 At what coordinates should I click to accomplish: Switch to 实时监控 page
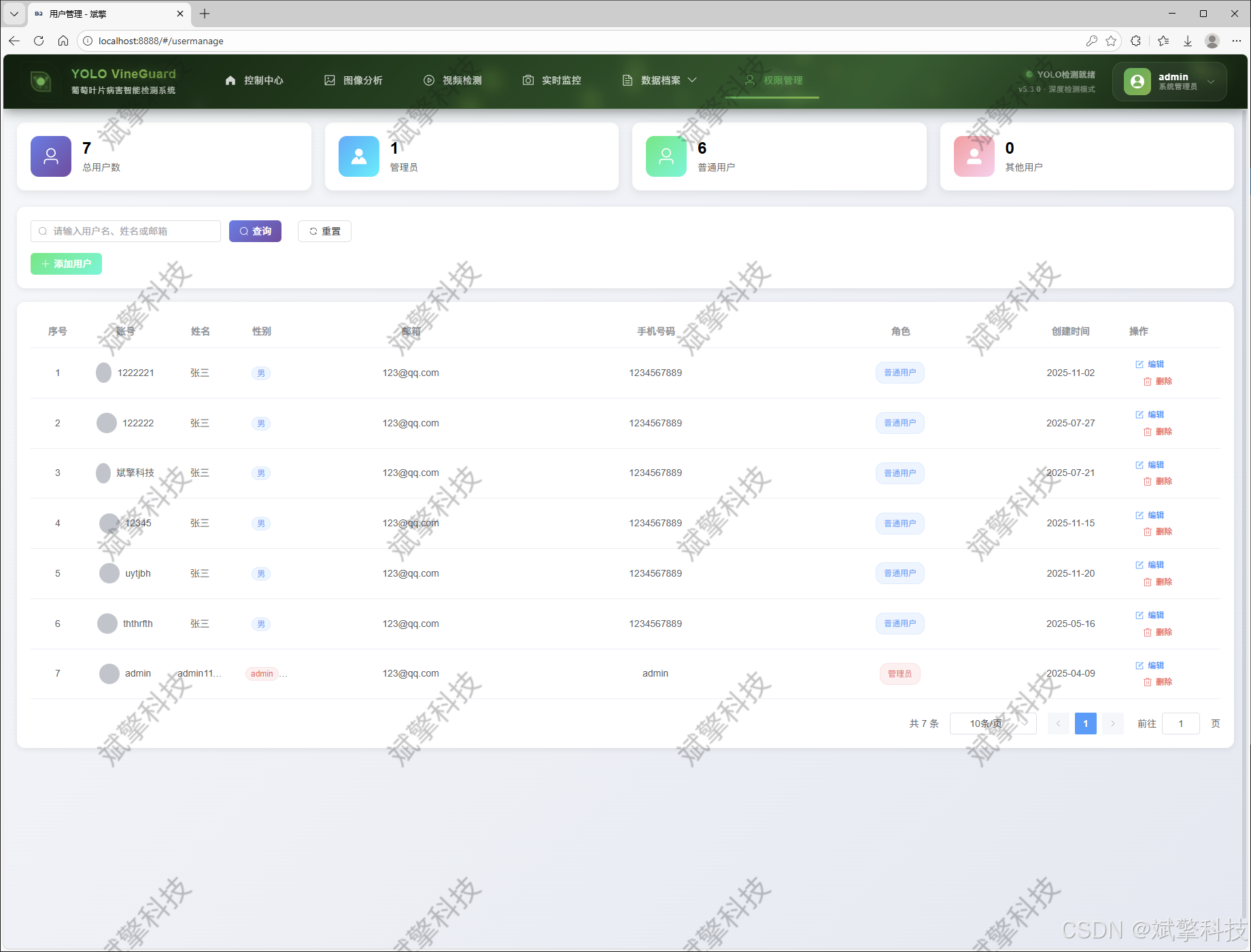coord(552,80)
